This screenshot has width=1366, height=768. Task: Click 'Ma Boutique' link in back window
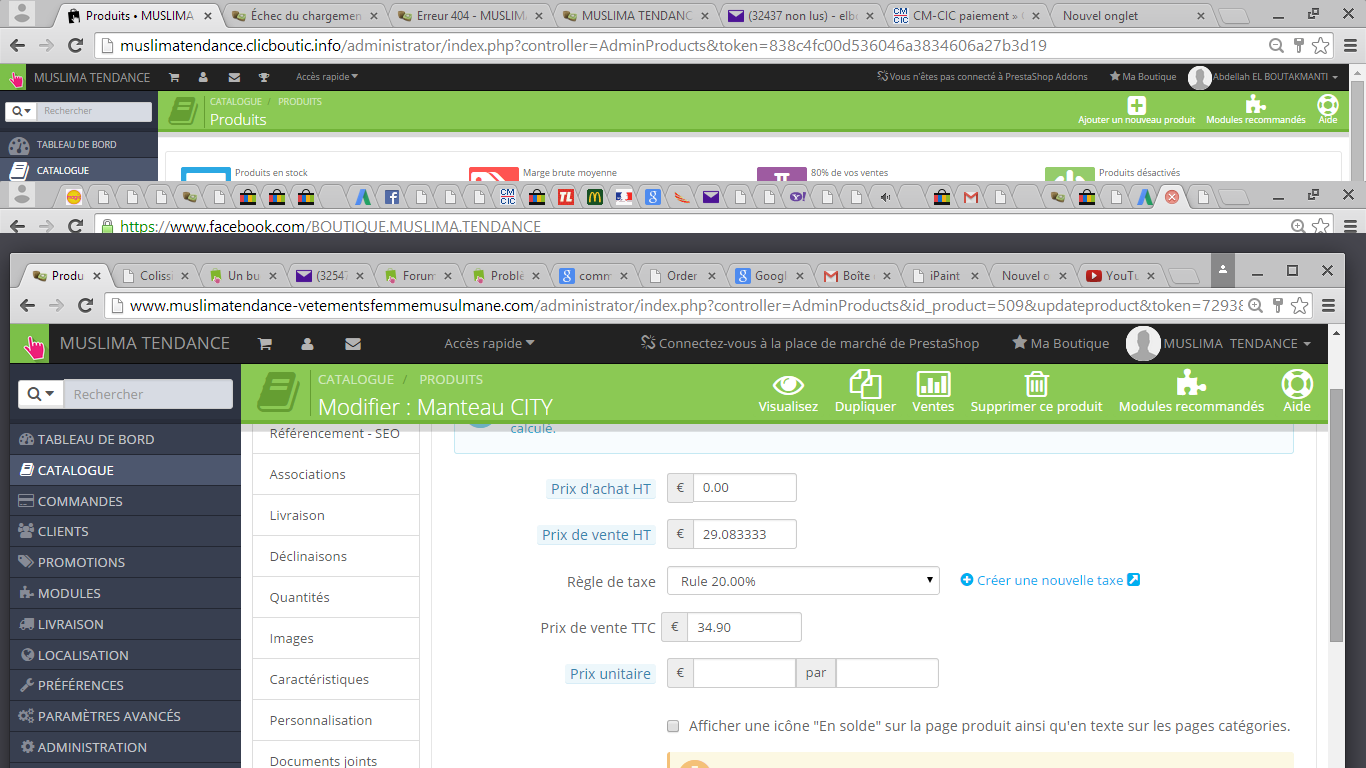(x=1143, y=77)
